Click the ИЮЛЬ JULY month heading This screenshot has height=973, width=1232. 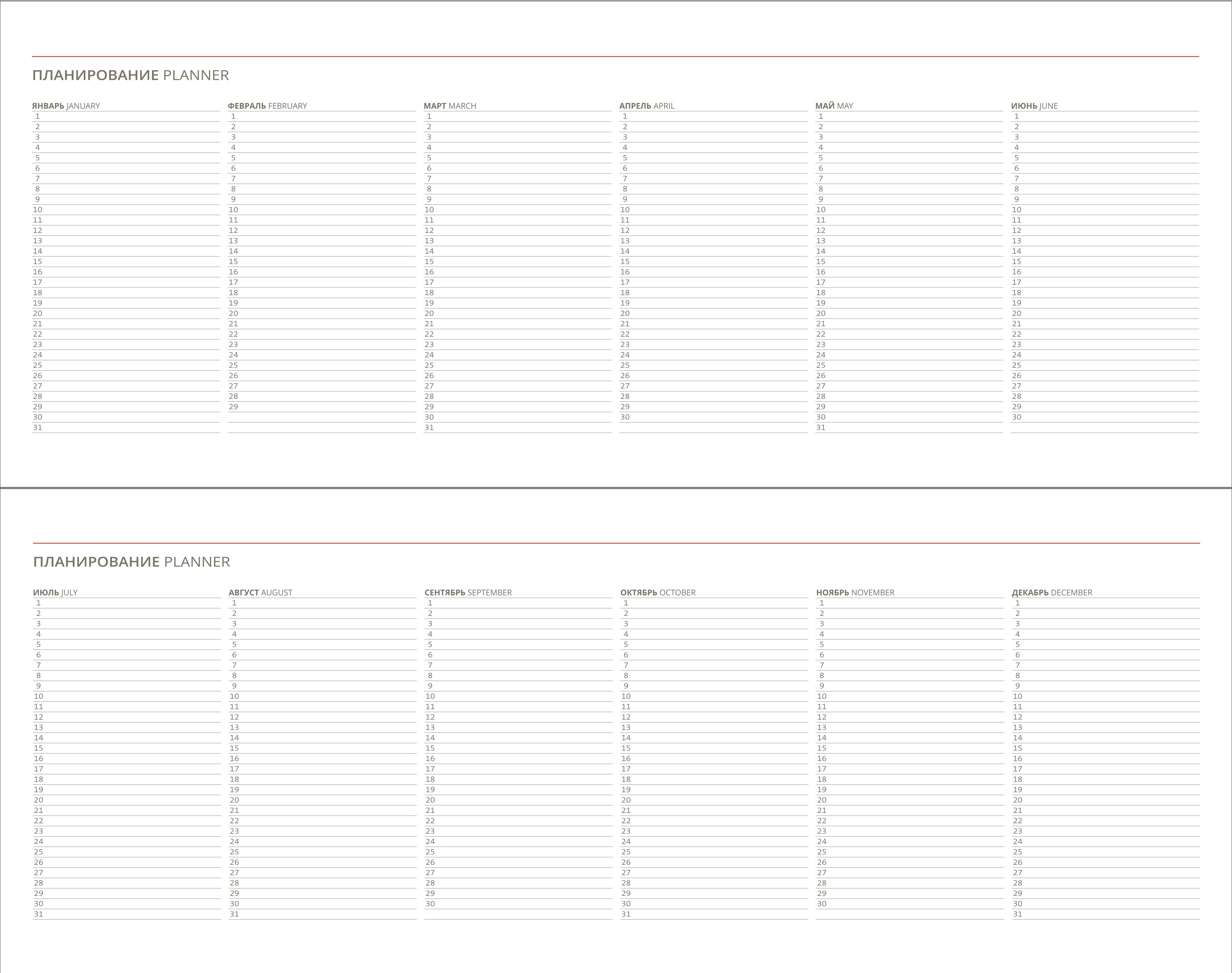click(x=55, y=592)
